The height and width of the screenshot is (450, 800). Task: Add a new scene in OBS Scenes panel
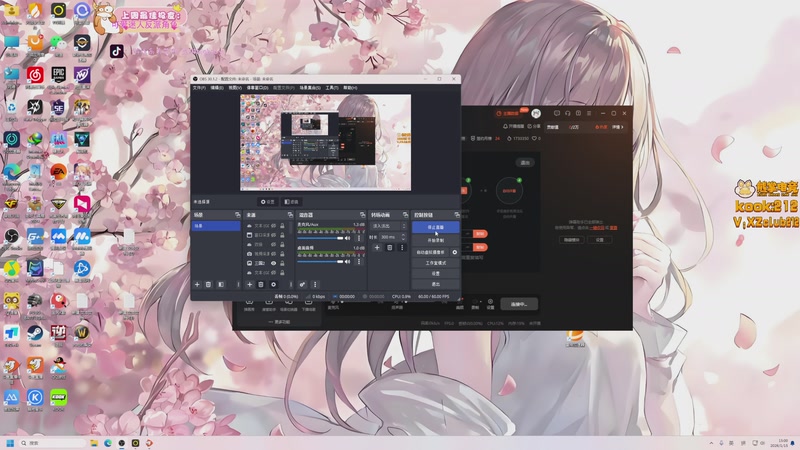click(x=197, y=284)
